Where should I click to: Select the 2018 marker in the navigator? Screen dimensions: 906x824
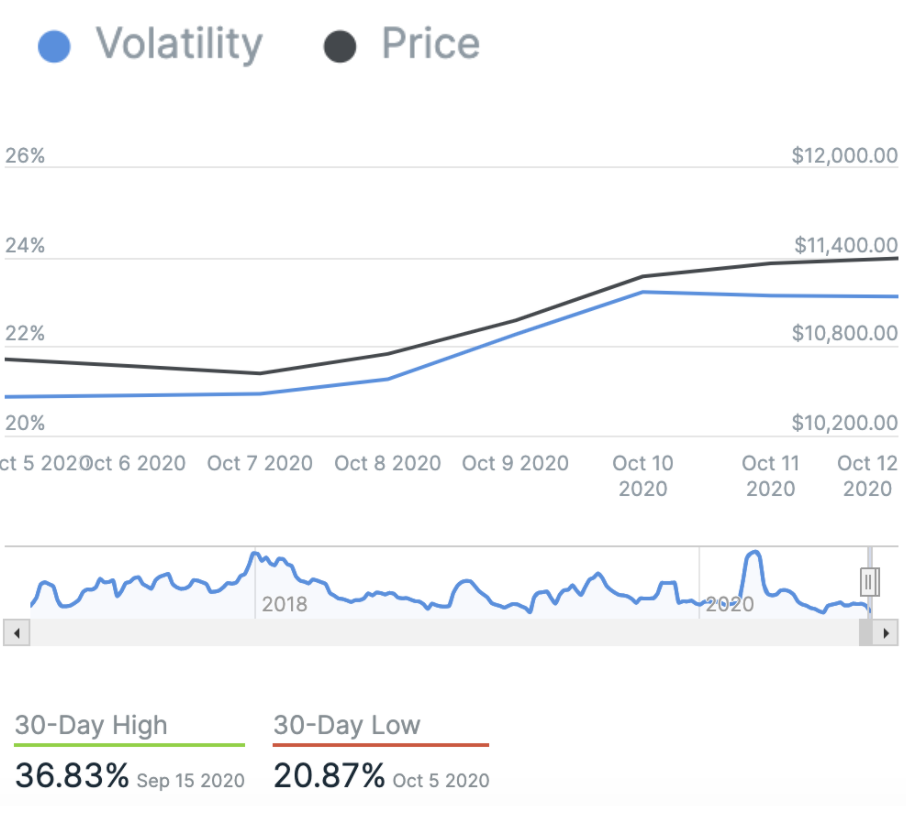(x=284, y=604)
